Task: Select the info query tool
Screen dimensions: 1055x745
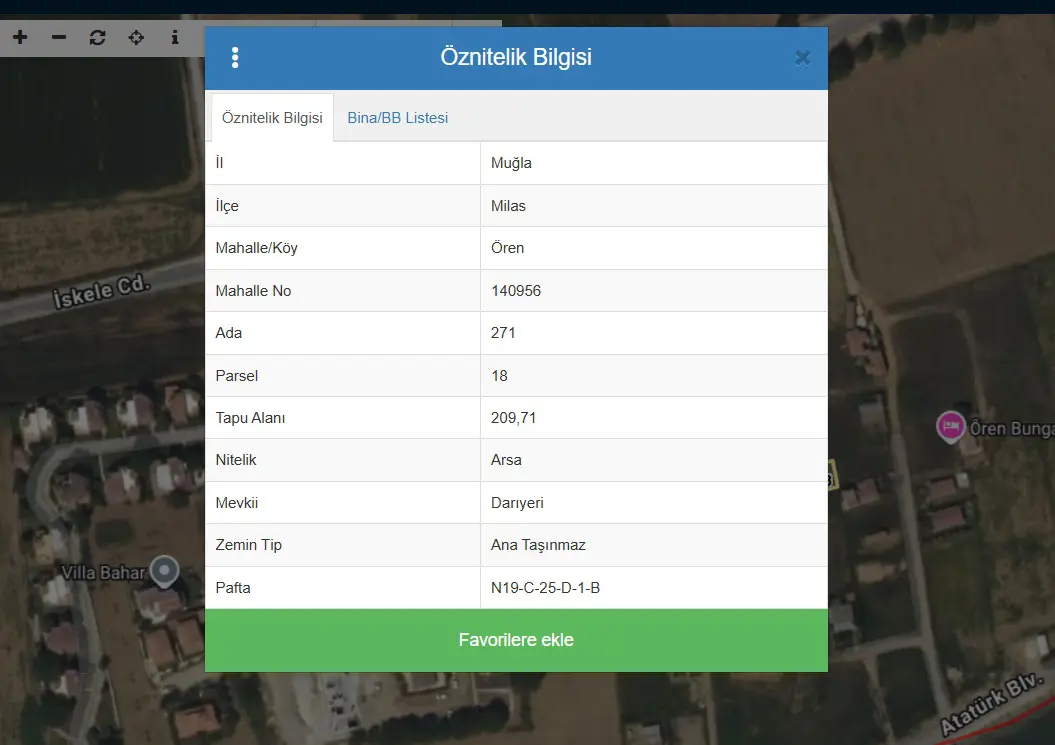Action: (x=175, y=37)
